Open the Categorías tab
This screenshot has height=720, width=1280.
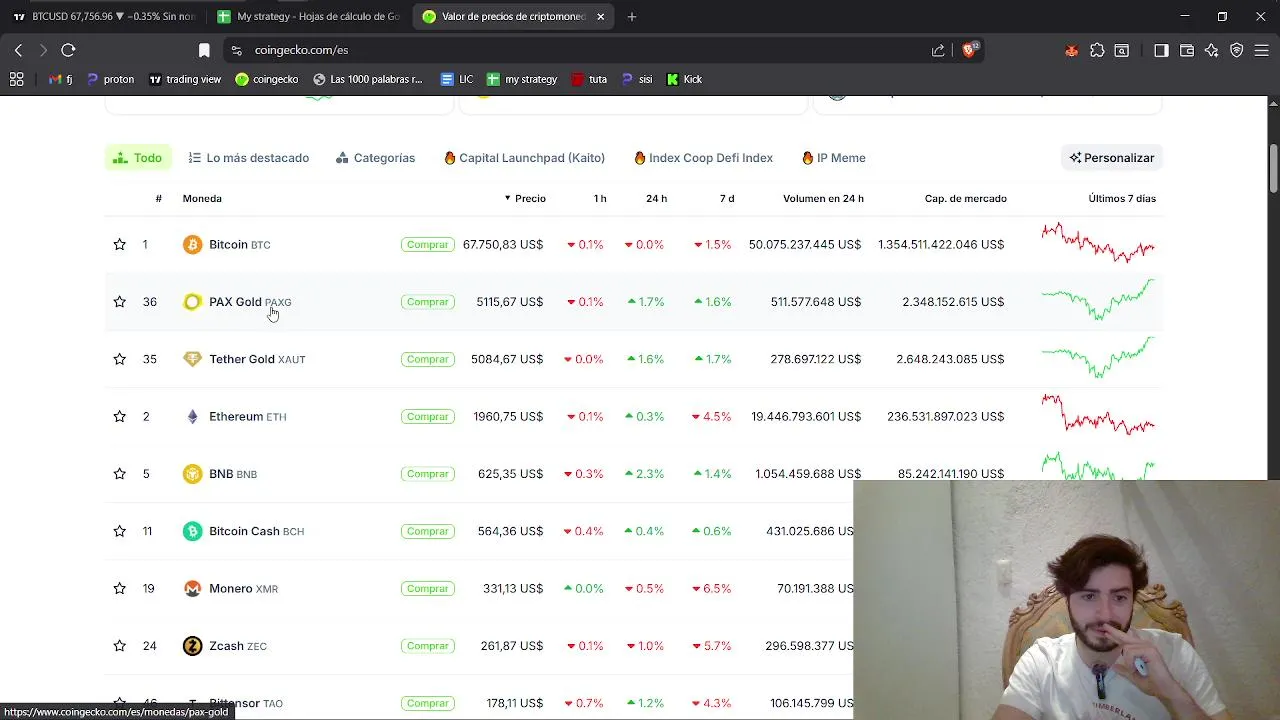click(376, 158)
